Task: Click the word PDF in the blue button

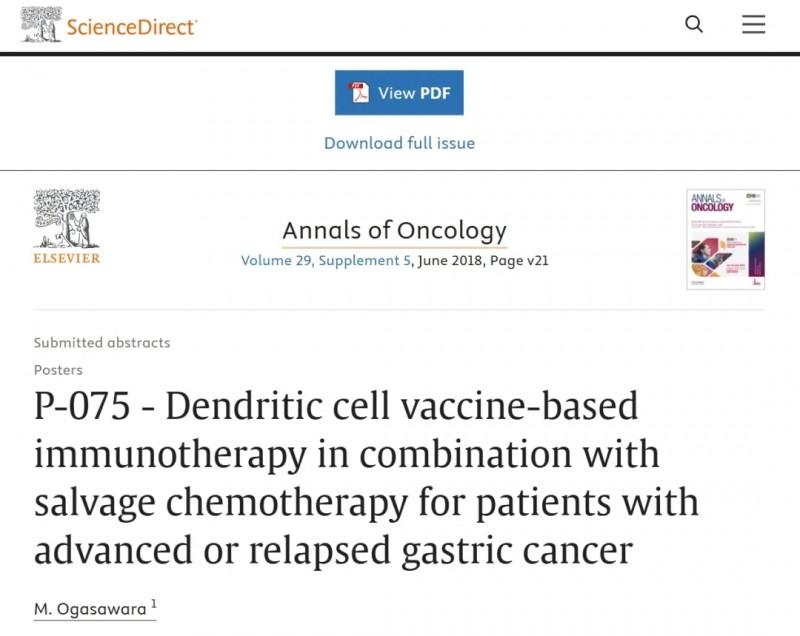Action: 435,93
